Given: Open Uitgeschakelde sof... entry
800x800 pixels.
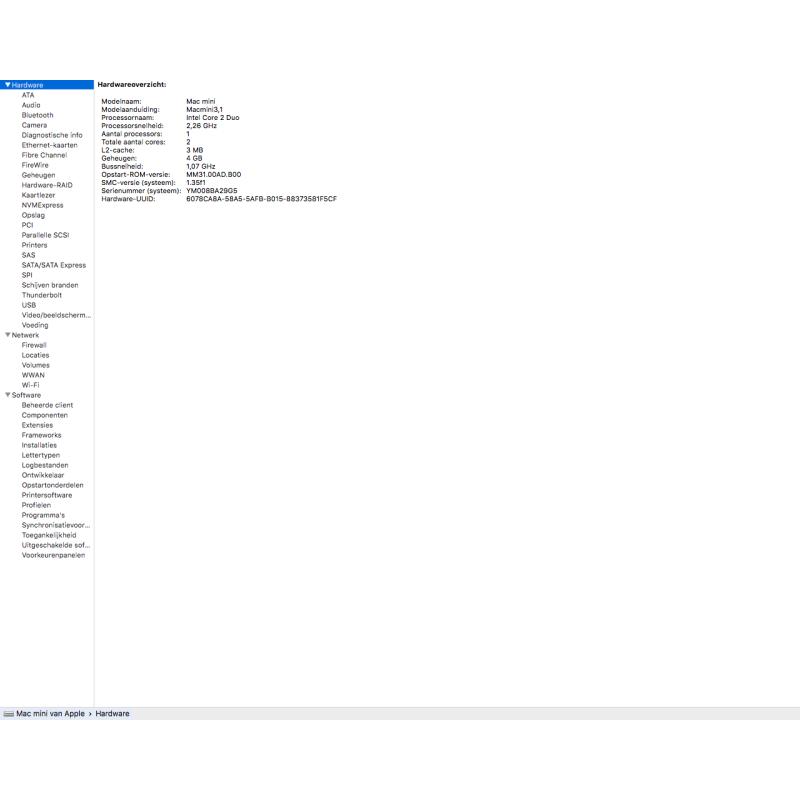Looking at the screenshot, I should (x=56, y=545).
